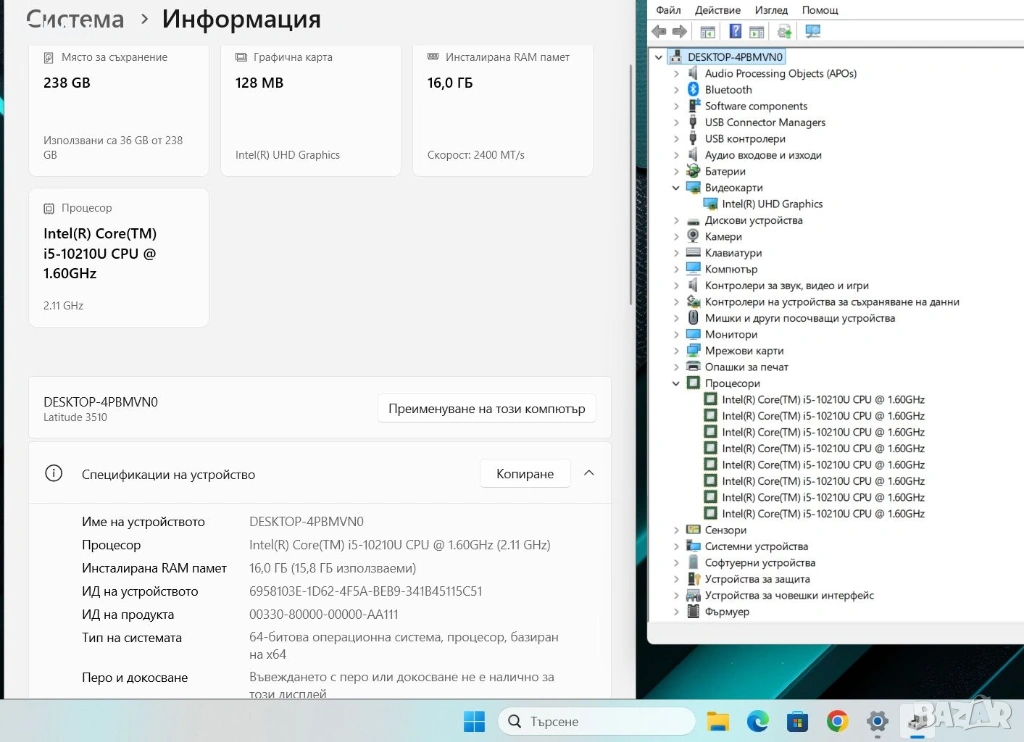Open the Windows Start menu
The height and width of the screenshot is (742, 1024).
(474, 721)
